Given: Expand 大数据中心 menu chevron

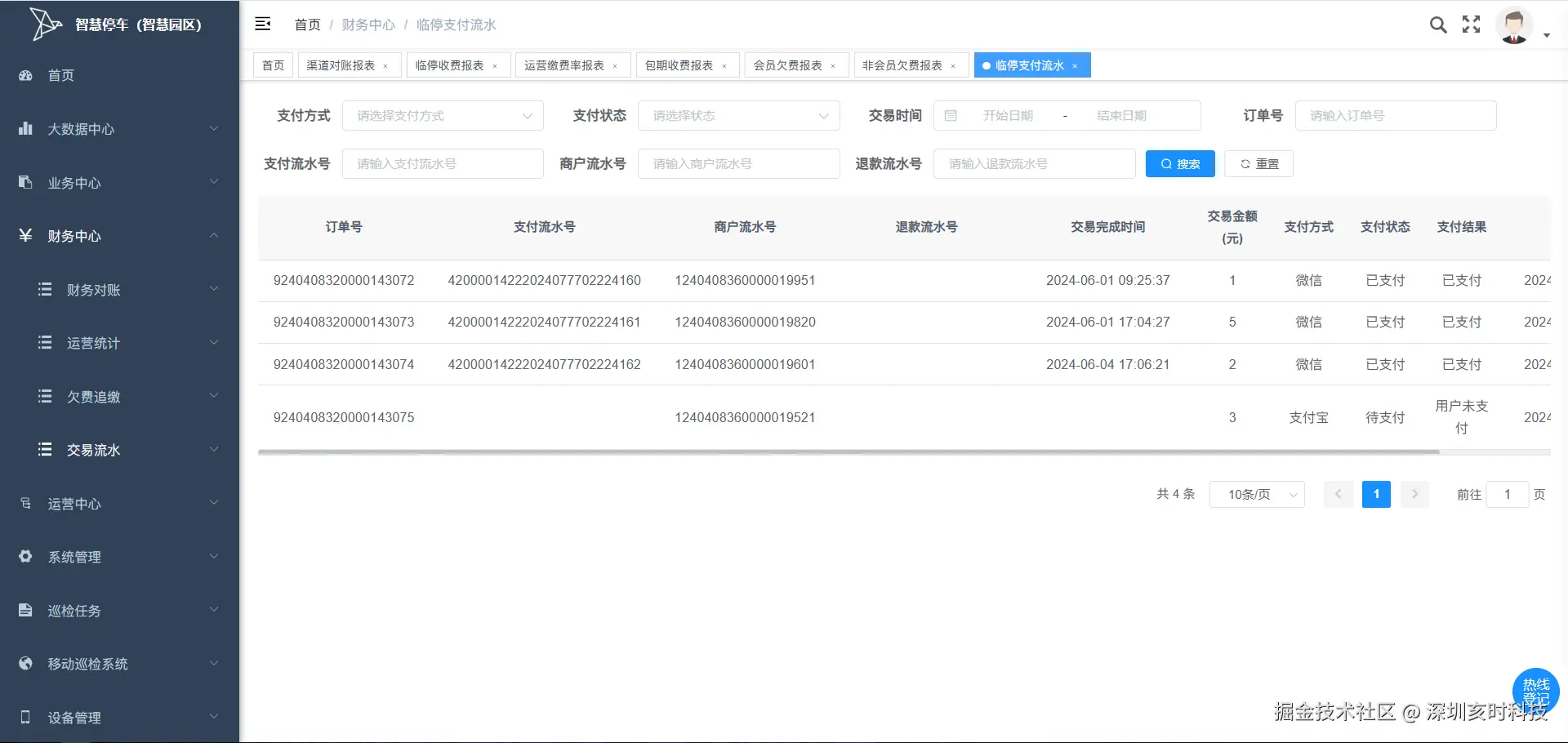Looking at the screenshot, I should (x=214, y=128).
